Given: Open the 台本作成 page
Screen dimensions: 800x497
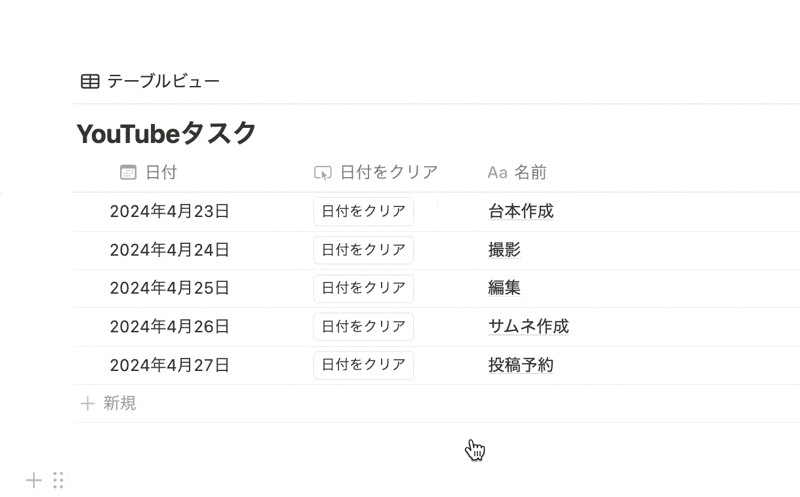Looking at the screenshot, I should click(x=521, y=211).
